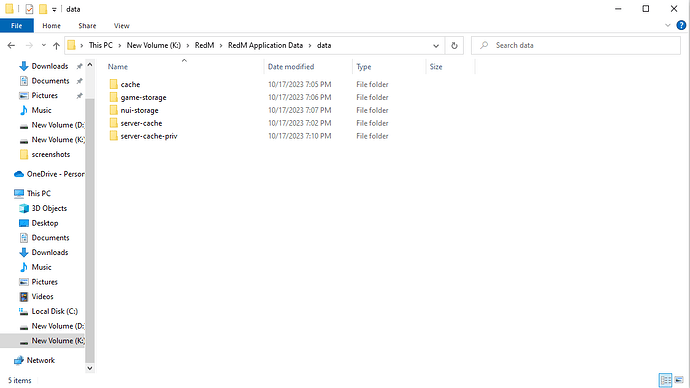Viewport: 690px width, 388px height.
Task: Open Network in navigation pane
Action: pos(40,360)
